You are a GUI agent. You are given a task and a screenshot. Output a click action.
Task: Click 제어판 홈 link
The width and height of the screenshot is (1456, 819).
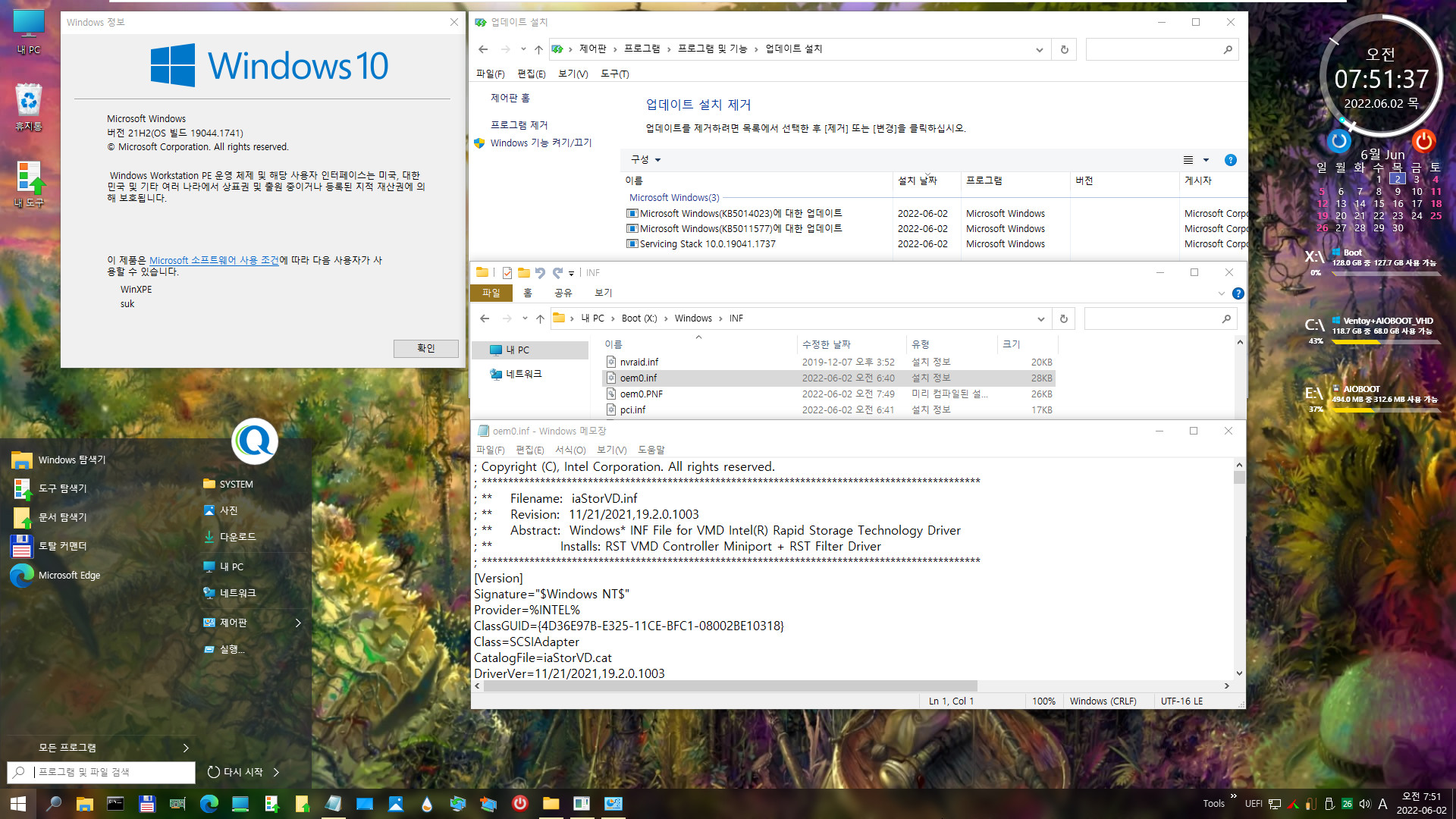pos(510,98)
